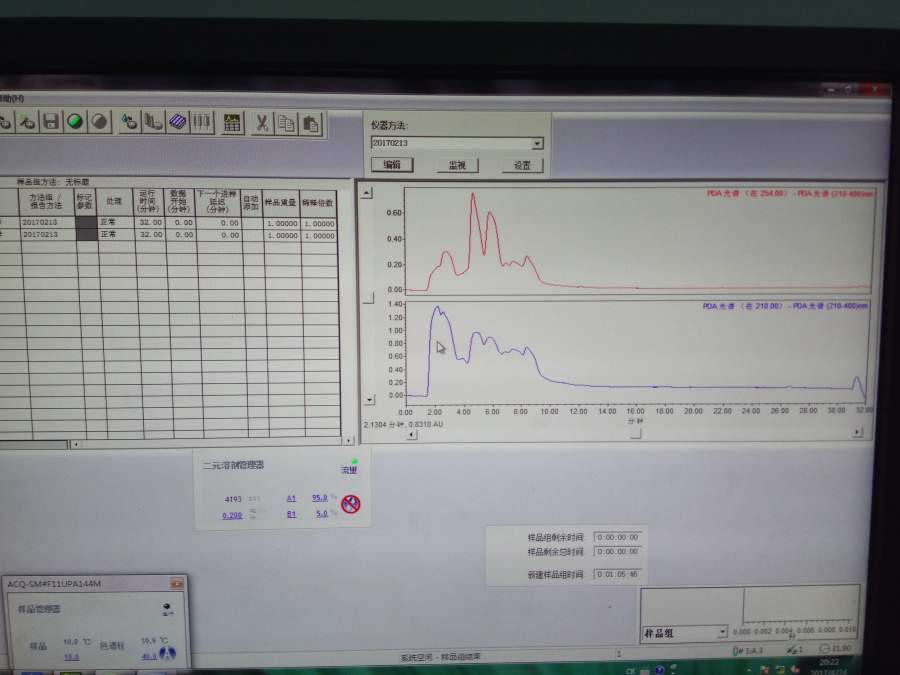This screenshot has height=675, width=900.
Task: Click the sample table scroll right arrow
Action: click(348, 440)
